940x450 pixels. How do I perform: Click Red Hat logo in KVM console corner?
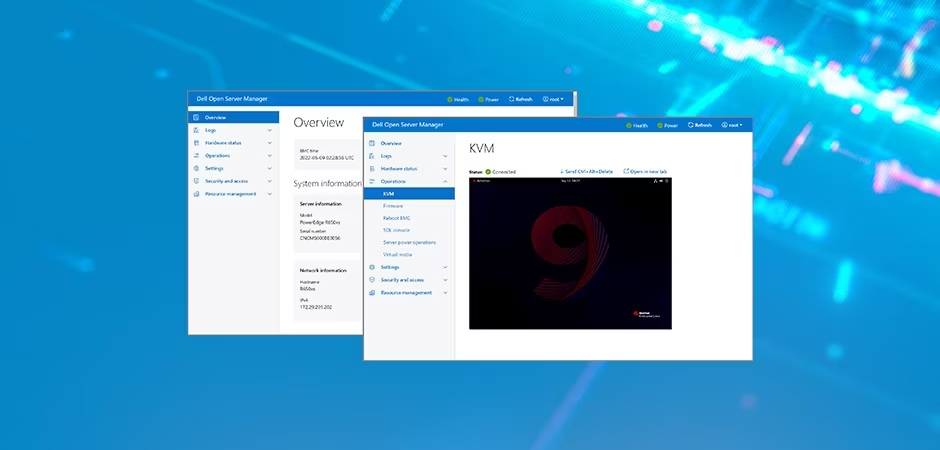coord(646,314)
